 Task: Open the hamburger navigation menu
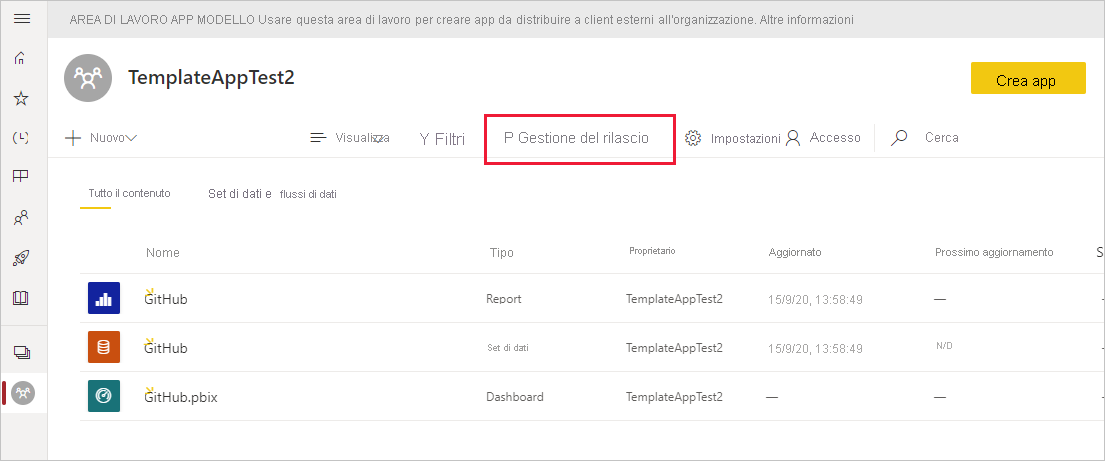pos(22,18)
